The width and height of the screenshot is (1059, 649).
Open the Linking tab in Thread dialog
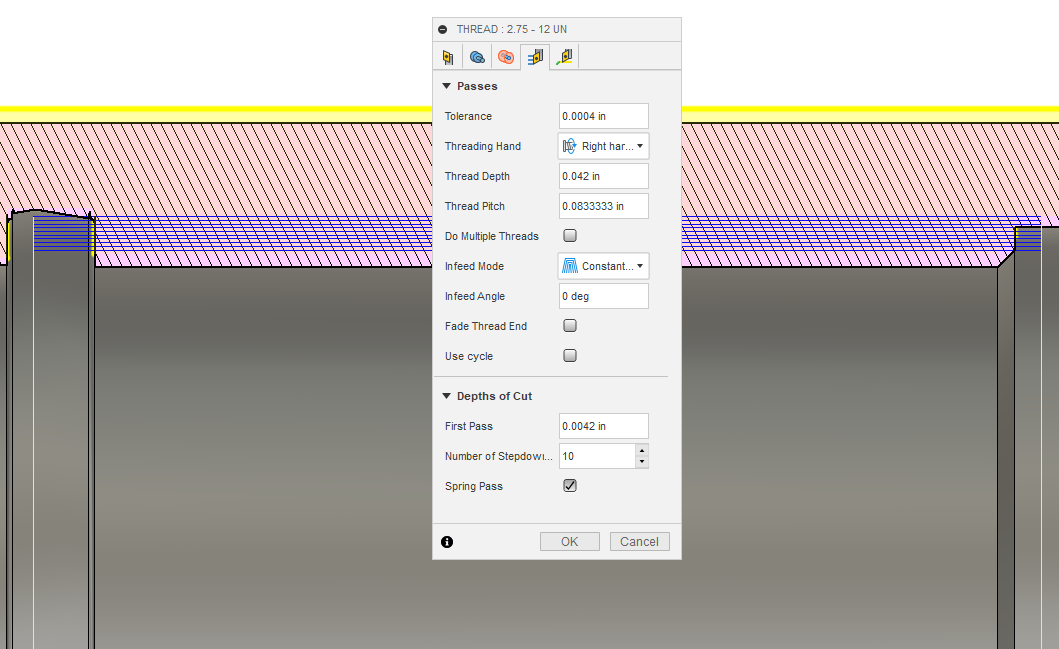565,57
